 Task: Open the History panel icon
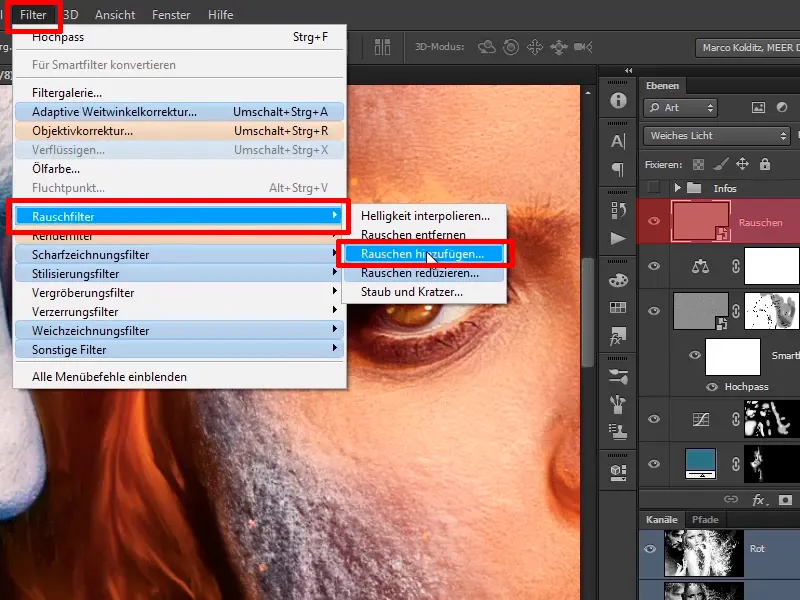pyautogui.click(x=618, y=210)
